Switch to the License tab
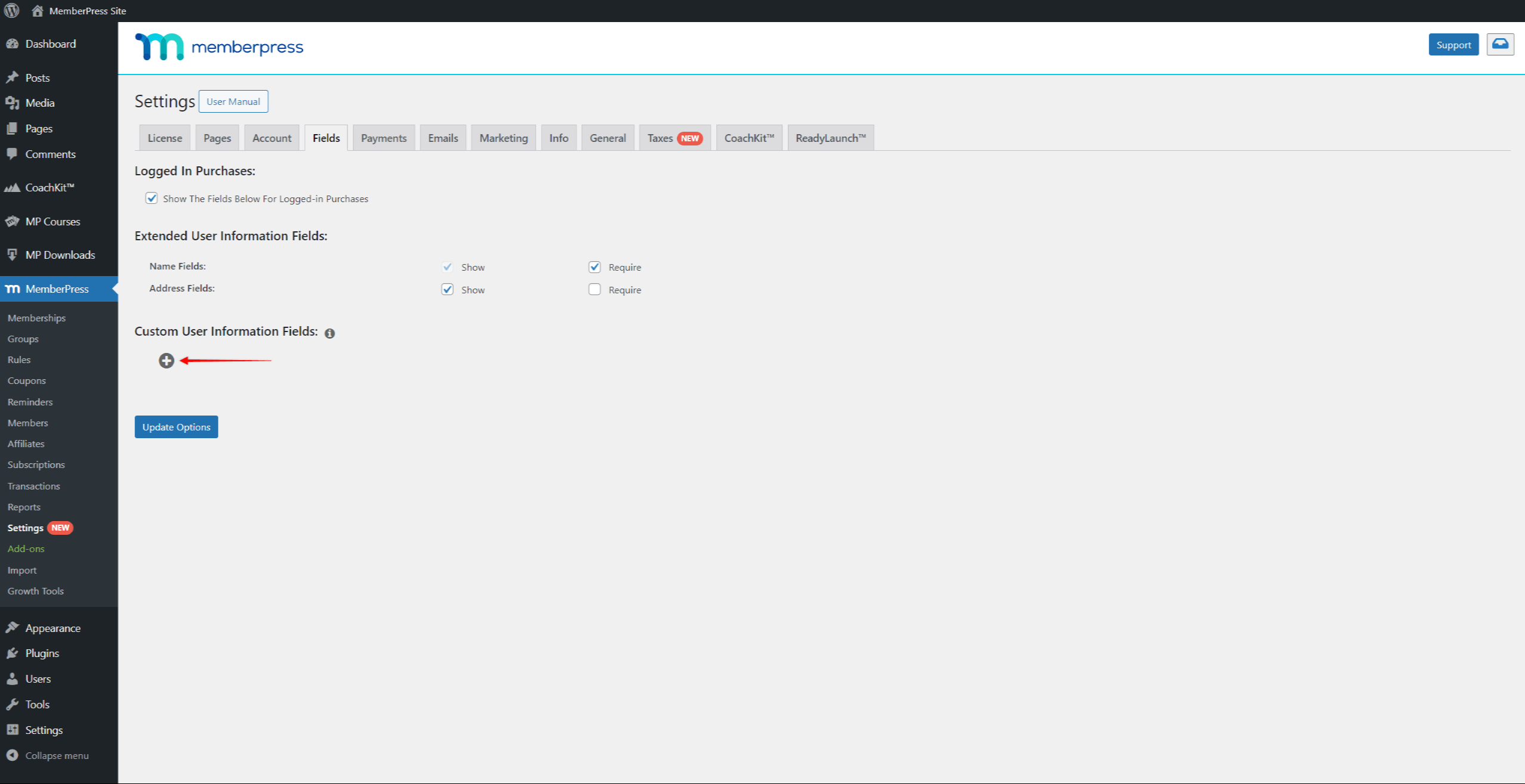Screen dimensions: 1525x784 [x=165, y=138]
